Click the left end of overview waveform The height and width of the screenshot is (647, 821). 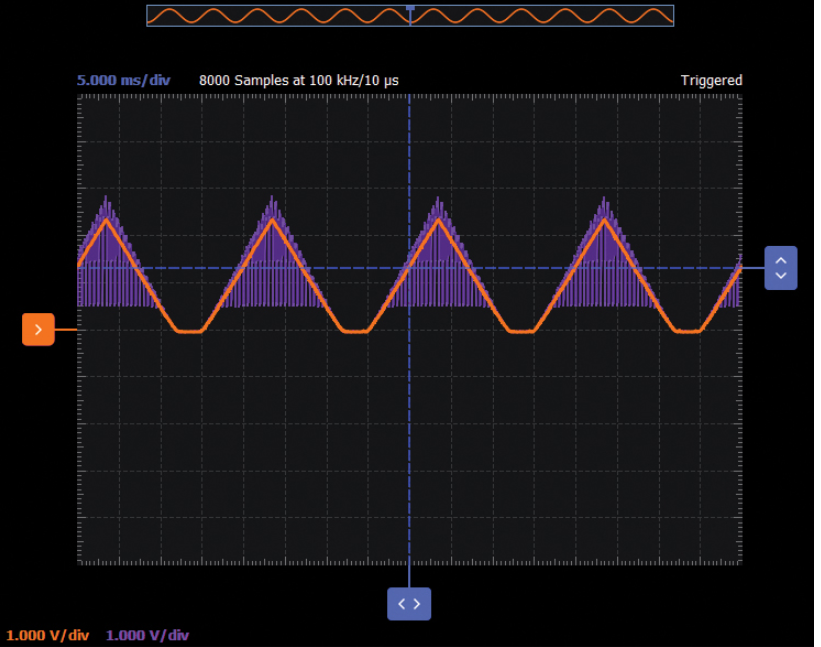click(x=152, y=16)
